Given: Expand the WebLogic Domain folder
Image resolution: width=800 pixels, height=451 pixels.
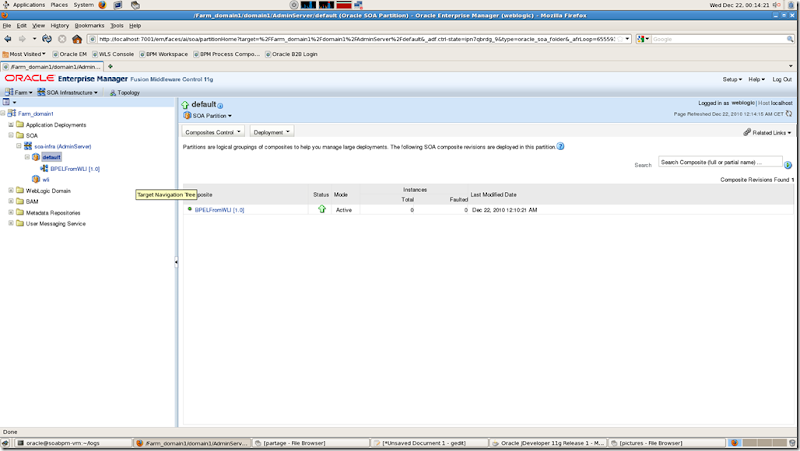Looking at the screenshot, I should (x=11, y=190).
